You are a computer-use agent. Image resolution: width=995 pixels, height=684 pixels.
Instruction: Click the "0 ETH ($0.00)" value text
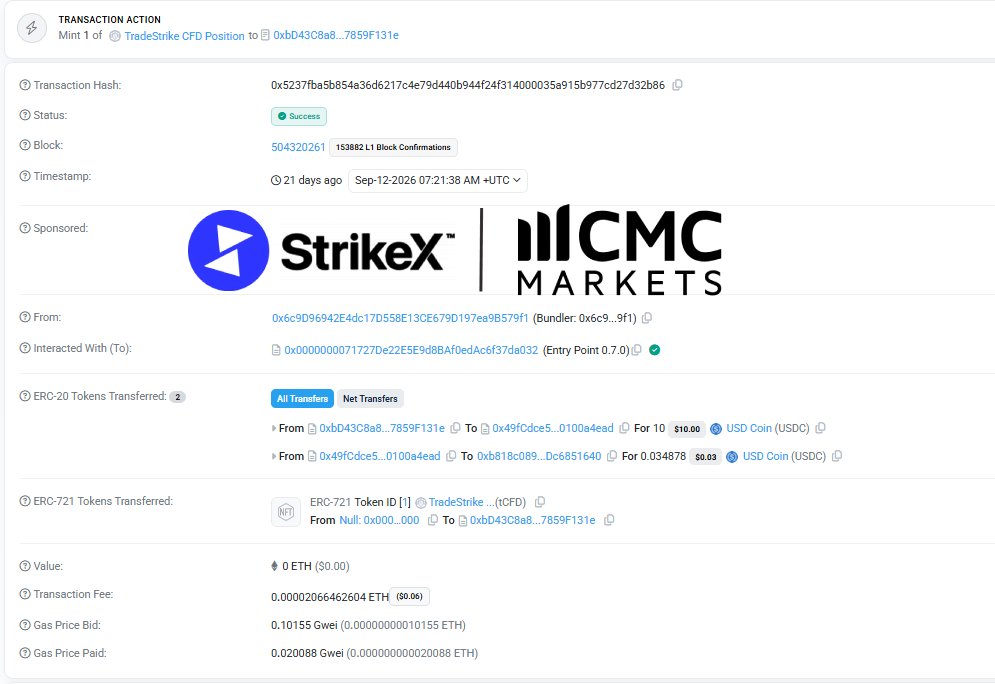[315, 566]
